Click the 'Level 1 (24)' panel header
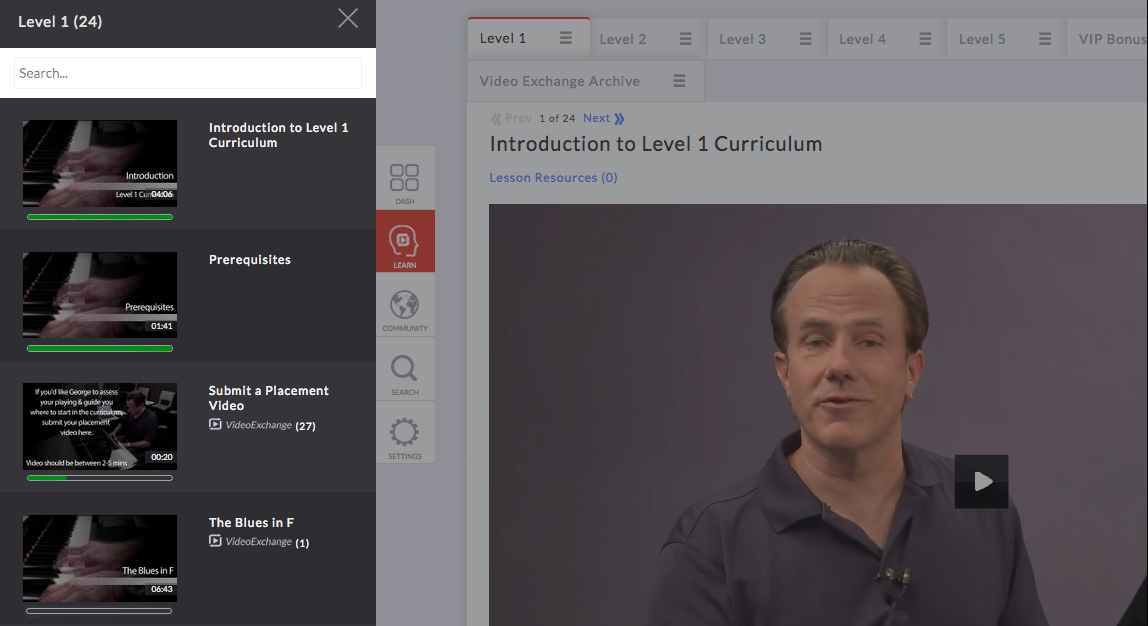The height and width of the screenshot is (626, 1148). (60, 22)
